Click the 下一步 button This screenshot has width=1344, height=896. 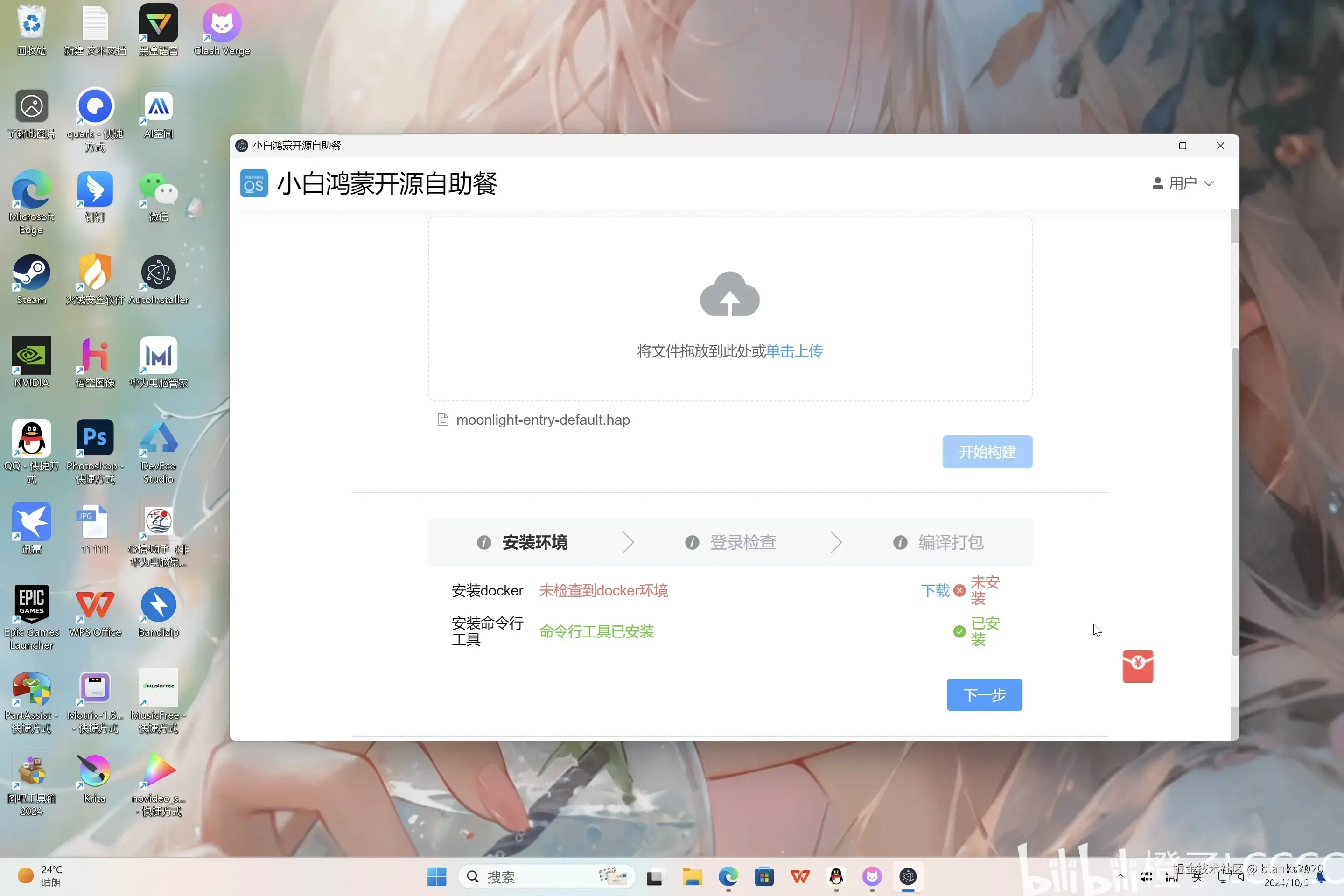pos(983,695)
